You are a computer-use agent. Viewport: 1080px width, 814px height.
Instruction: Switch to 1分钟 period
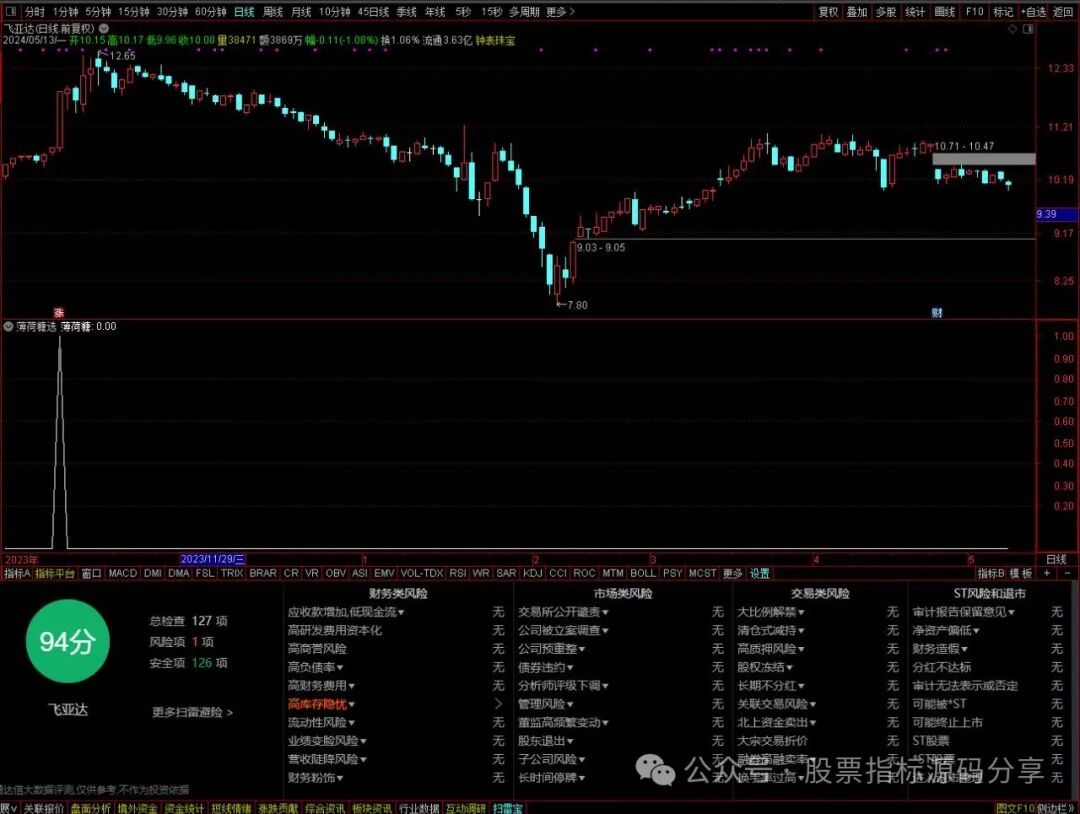[x=65, y=12]
